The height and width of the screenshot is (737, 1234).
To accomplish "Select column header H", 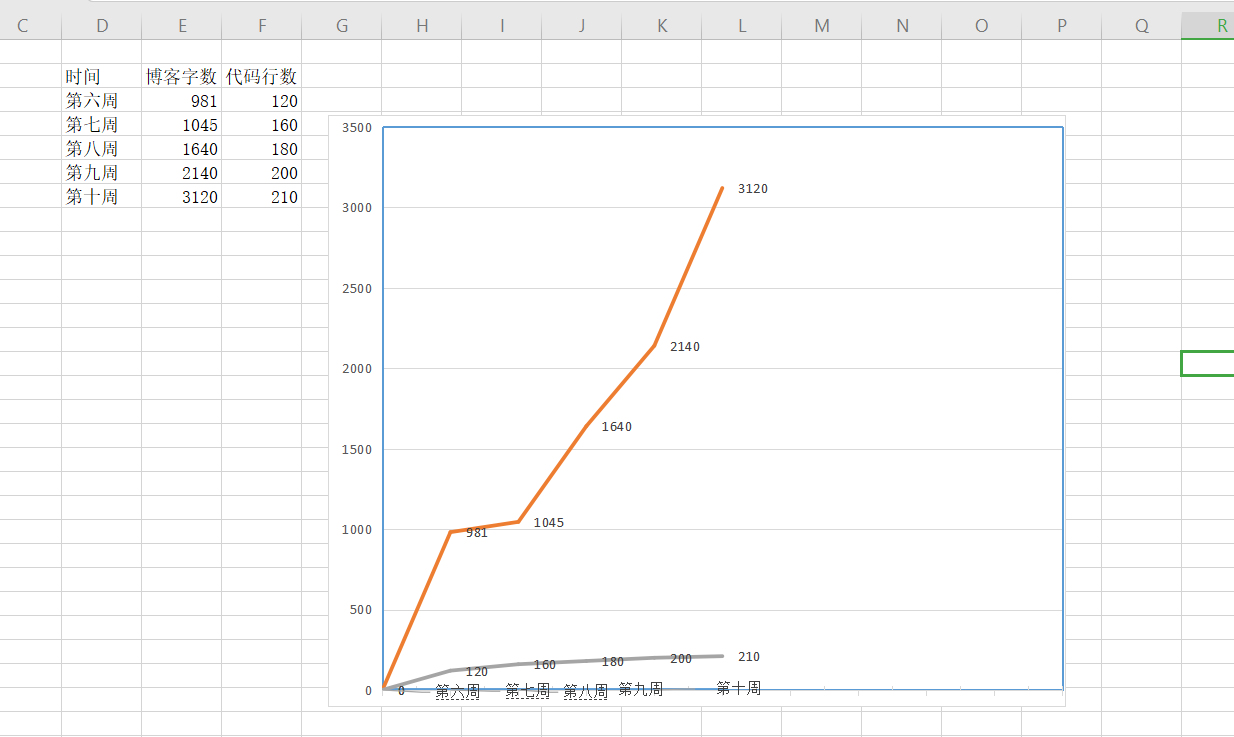I will [x=421, y=26].
